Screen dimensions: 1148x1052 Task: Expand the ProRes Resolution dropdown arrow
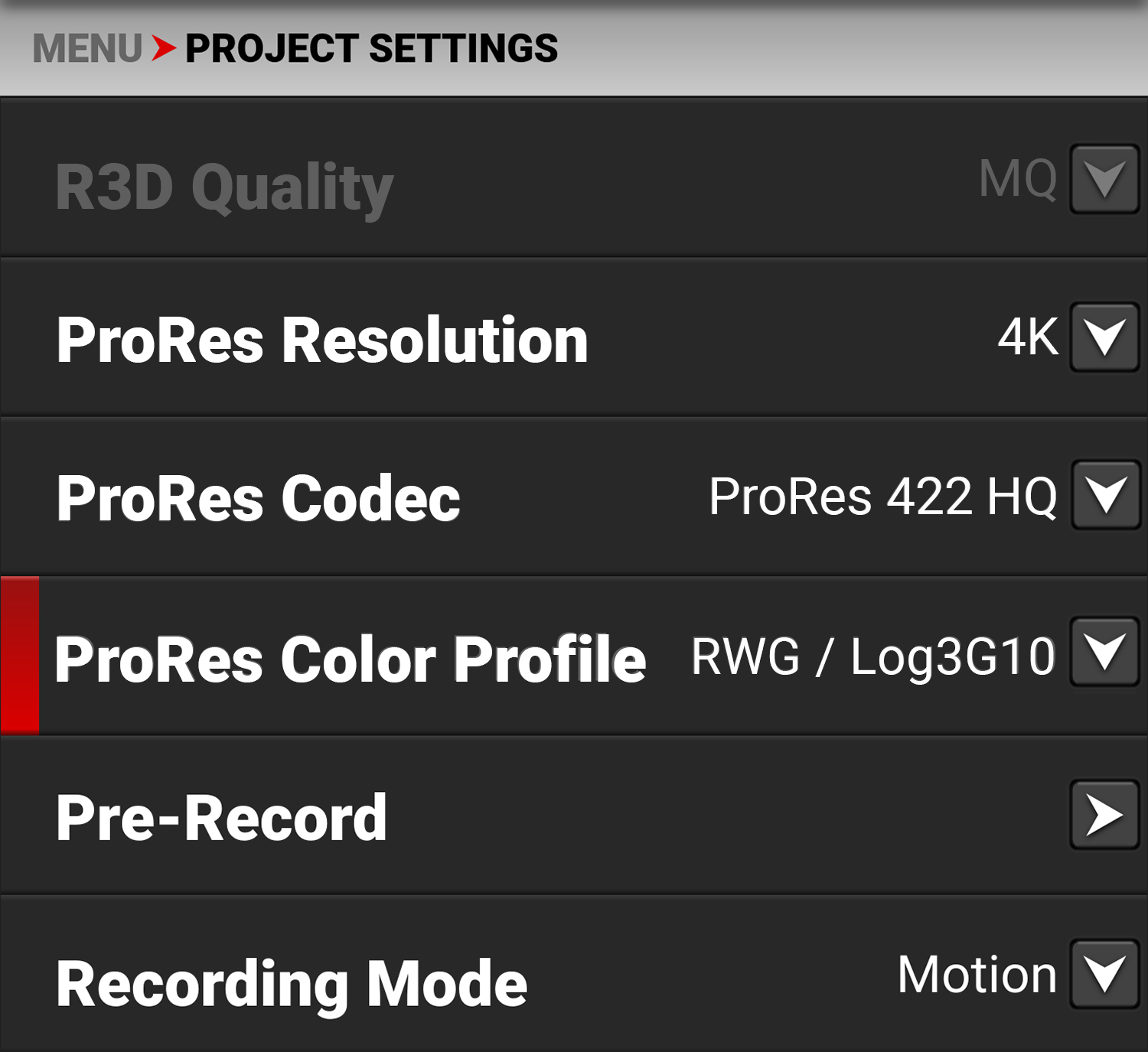[1104, 337]
